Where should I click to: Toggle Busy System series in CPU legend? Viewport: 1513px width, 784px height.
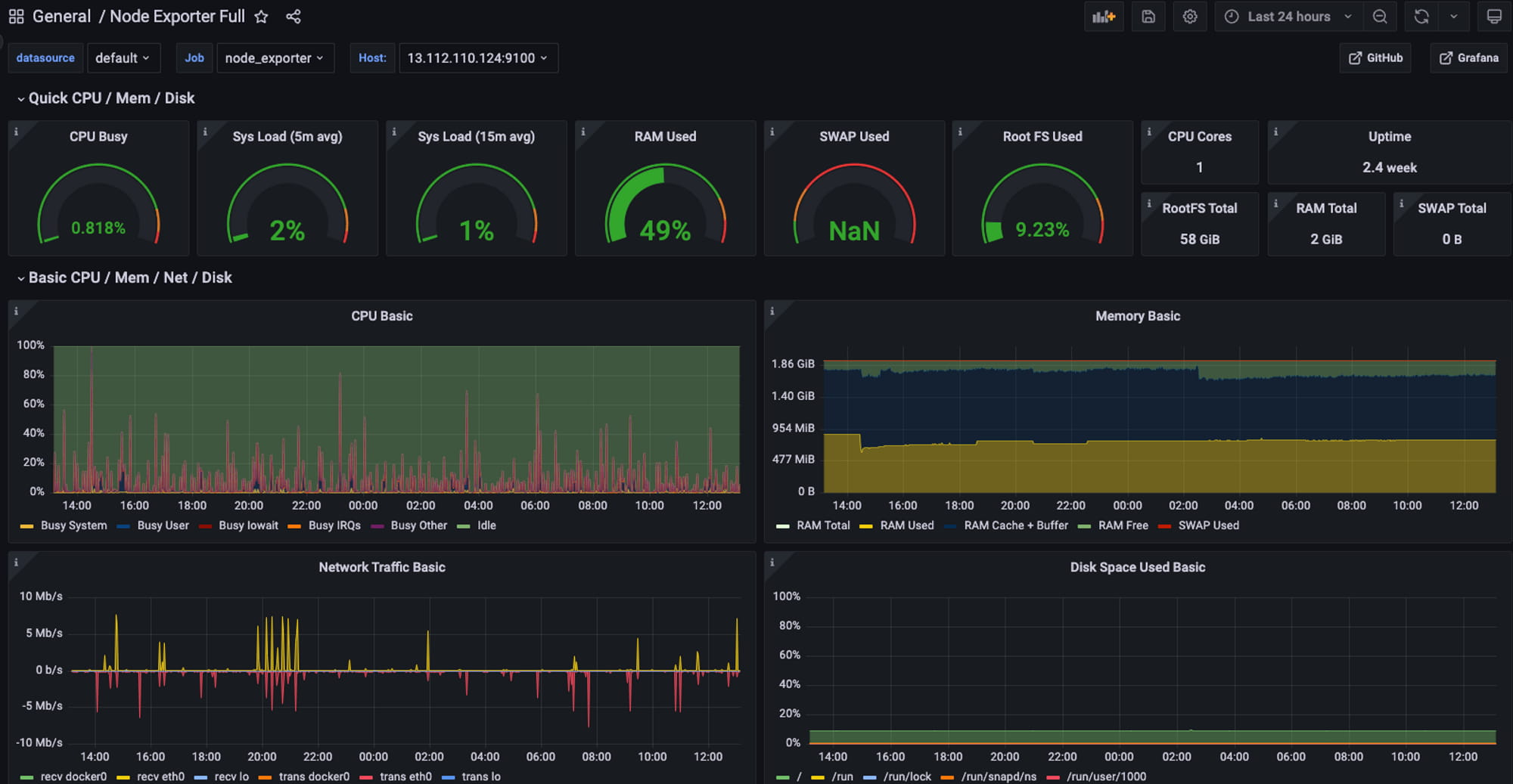[x=73, y=525]
